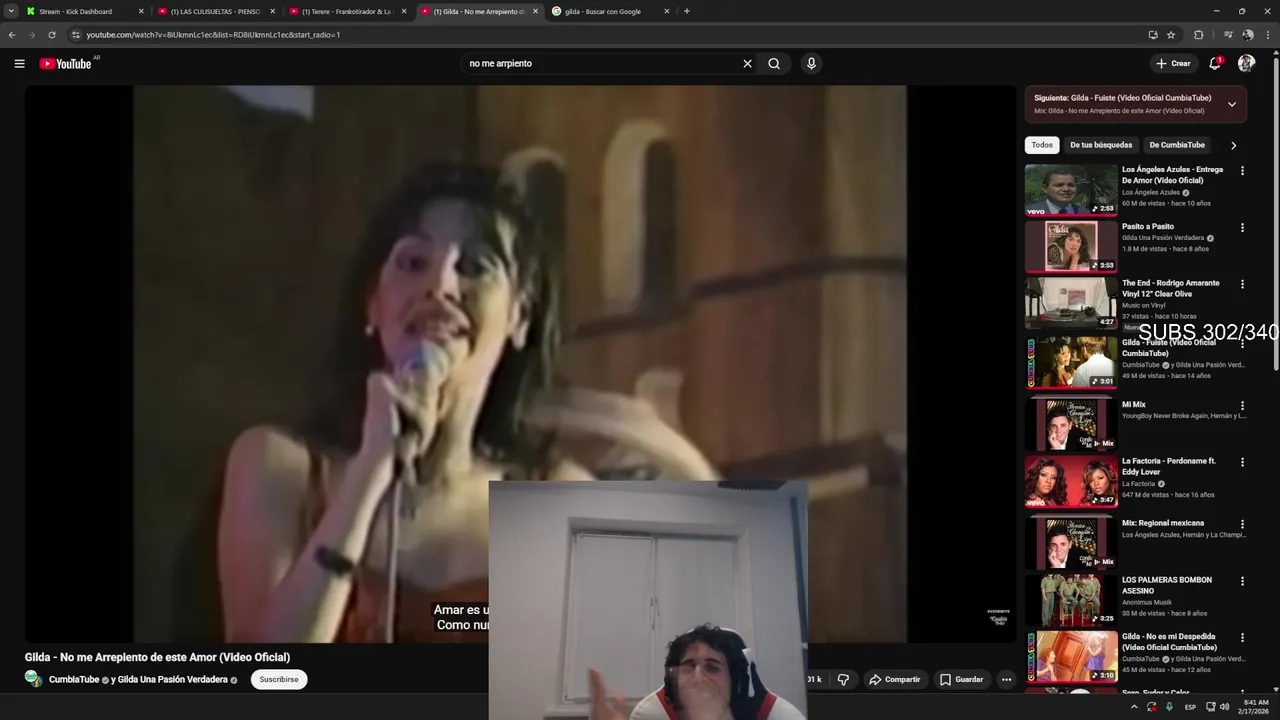Open the Chrome three-dot menu
The image size is (1280, 720).
(x=1268, y=34)
